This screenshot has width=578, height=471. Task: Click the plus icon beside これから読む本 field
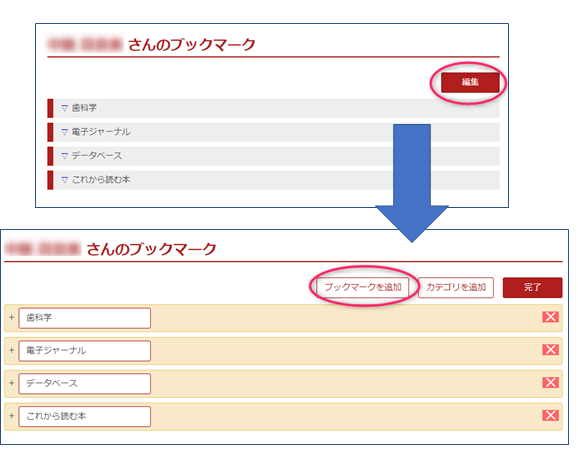coord(11,416)
